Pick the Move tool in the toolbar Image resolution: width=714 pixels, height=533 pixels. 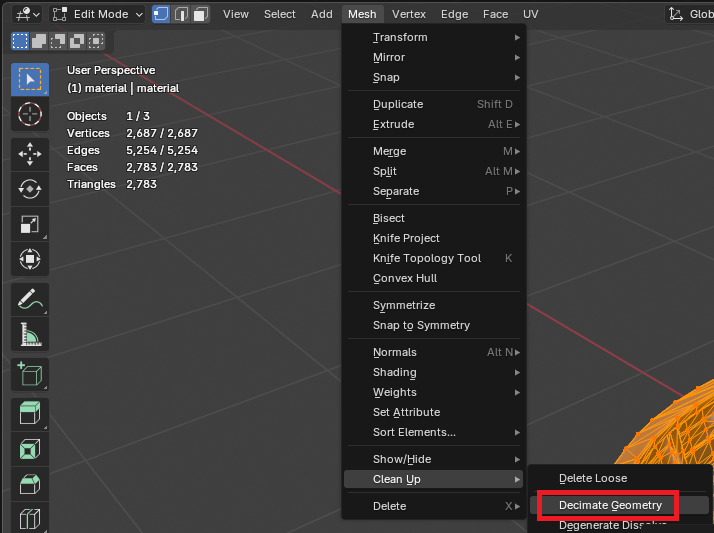pos(30,154)
